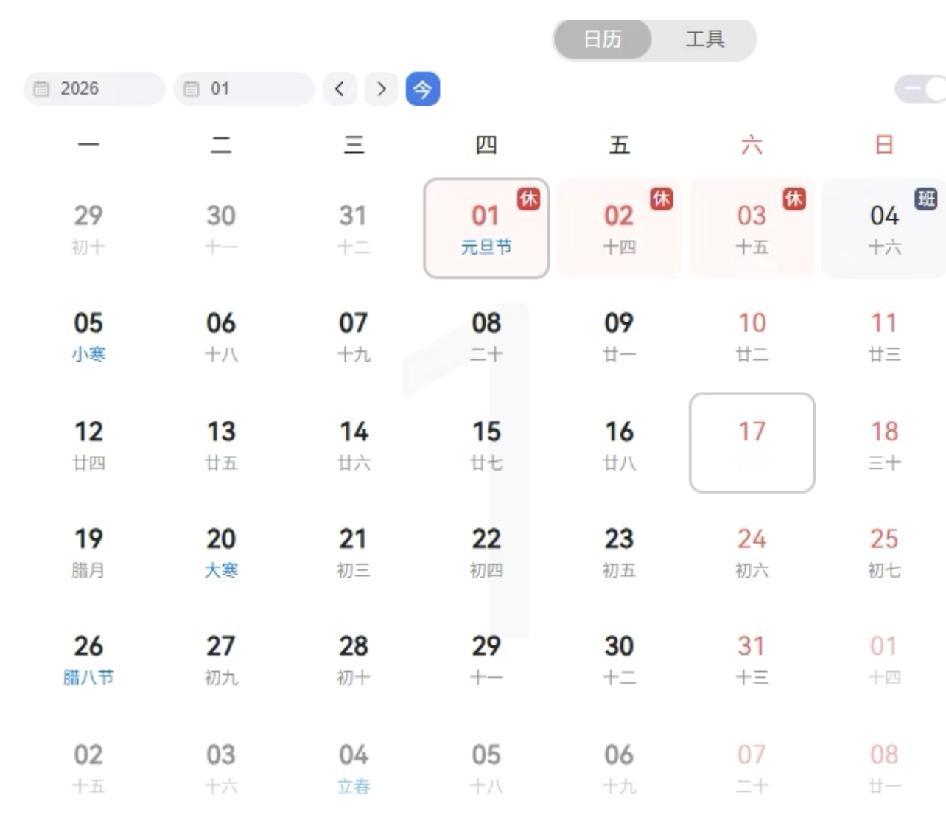The image size is (946, 813).
Task: Select January 26 腊八节
Action: coord(88,659)
